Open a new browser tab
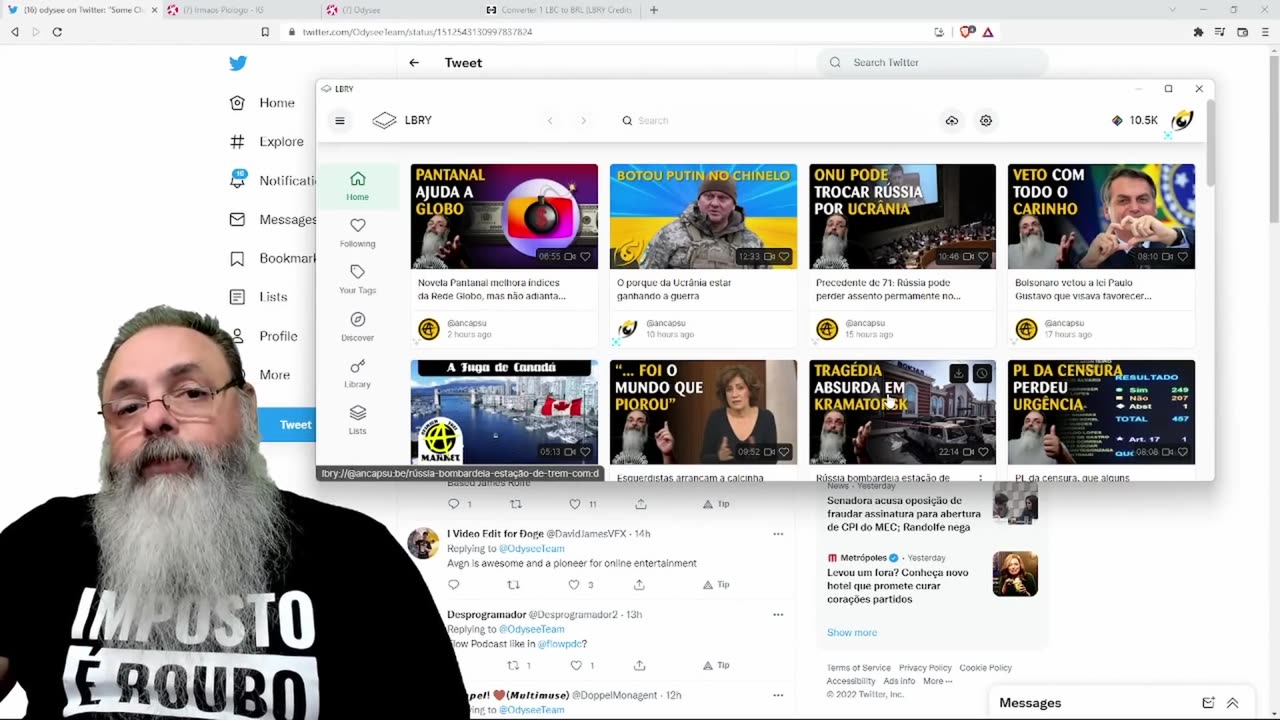Viewport: 1280px width, 720px height. [x=654, y=10]
